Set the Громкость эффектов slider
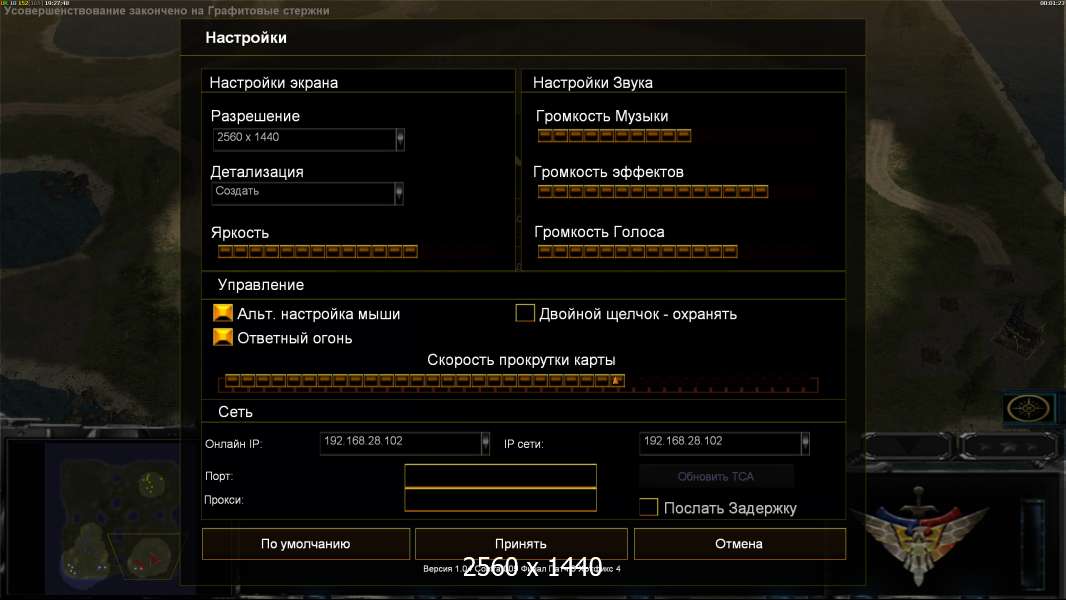 click(x=653, y=192)
